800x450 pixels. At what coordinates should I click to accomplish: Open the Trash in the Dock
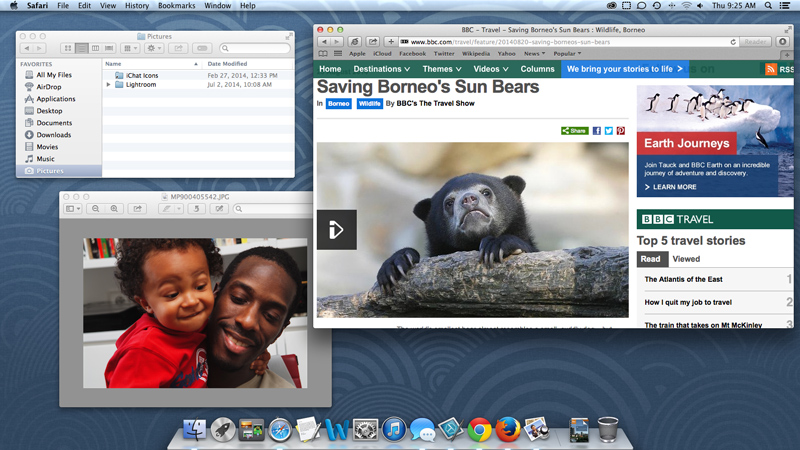pyautogui.click(x=607, y=429)
